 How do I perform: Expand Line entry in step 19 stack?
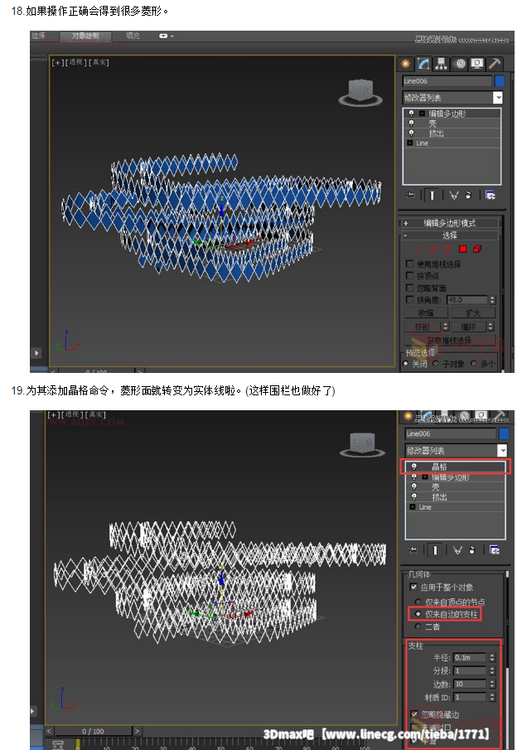tap(412, 507)
